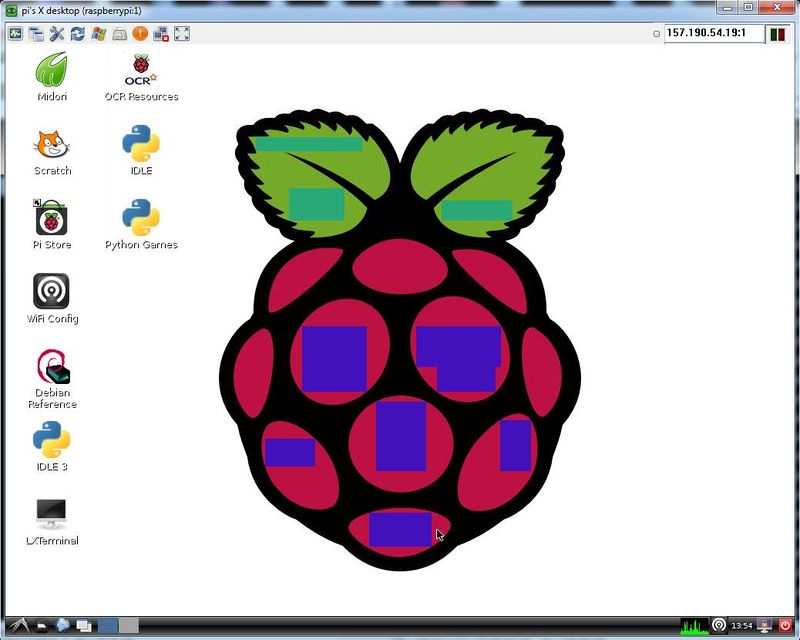Open connection options via crossed tools icon
The image size is (800, 640).
click(57, 34)
